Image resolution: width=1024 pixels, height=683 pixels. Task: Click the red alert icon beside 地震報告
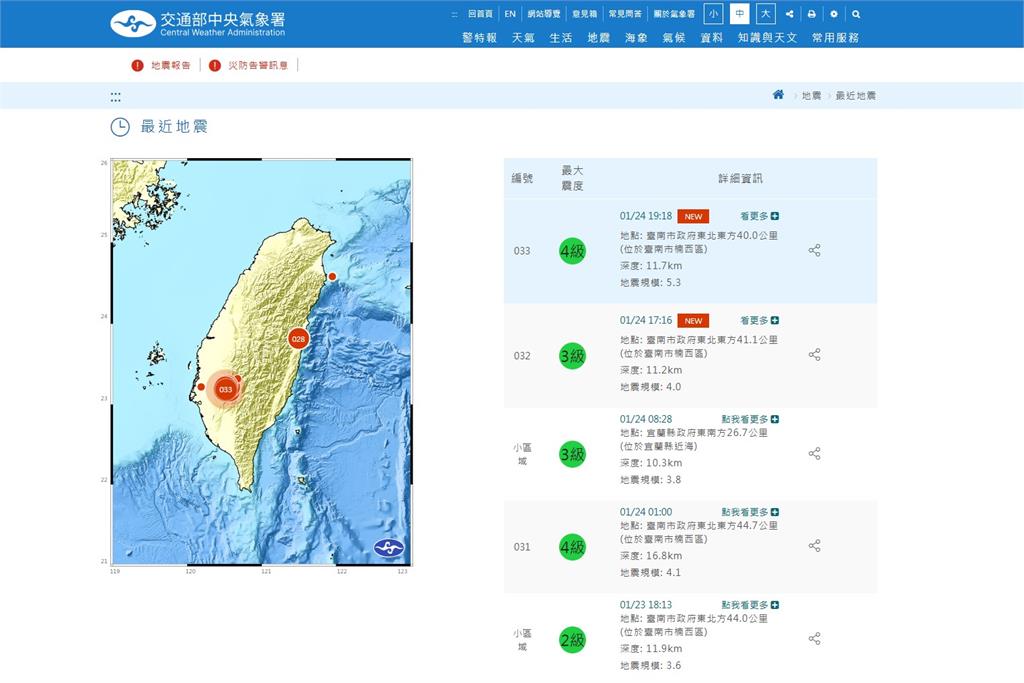[x=137, y=65]
